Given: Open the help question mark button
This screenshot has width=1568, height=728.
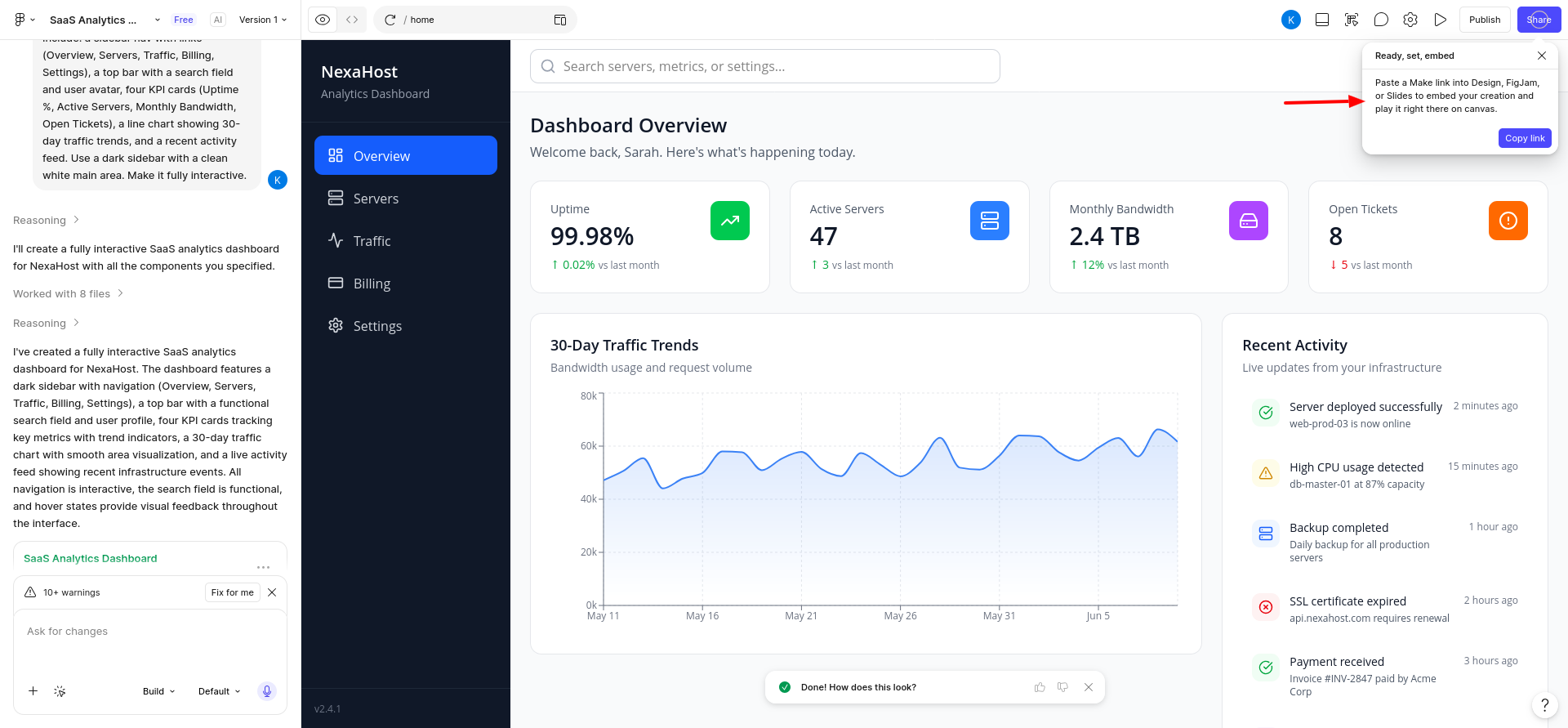Looking at the screenshot, I should (x=1544, y=705).
